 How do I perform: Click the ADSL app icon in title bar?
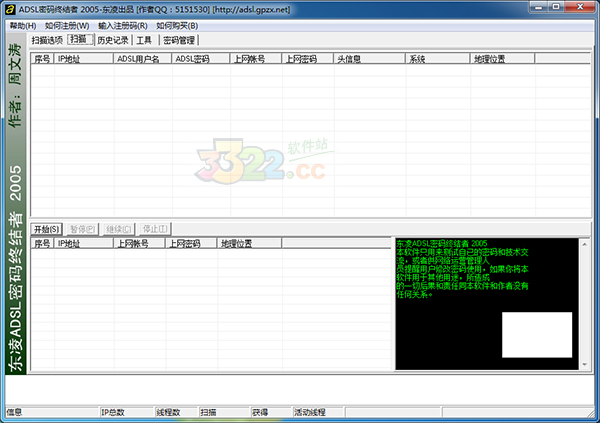[9, 8]
